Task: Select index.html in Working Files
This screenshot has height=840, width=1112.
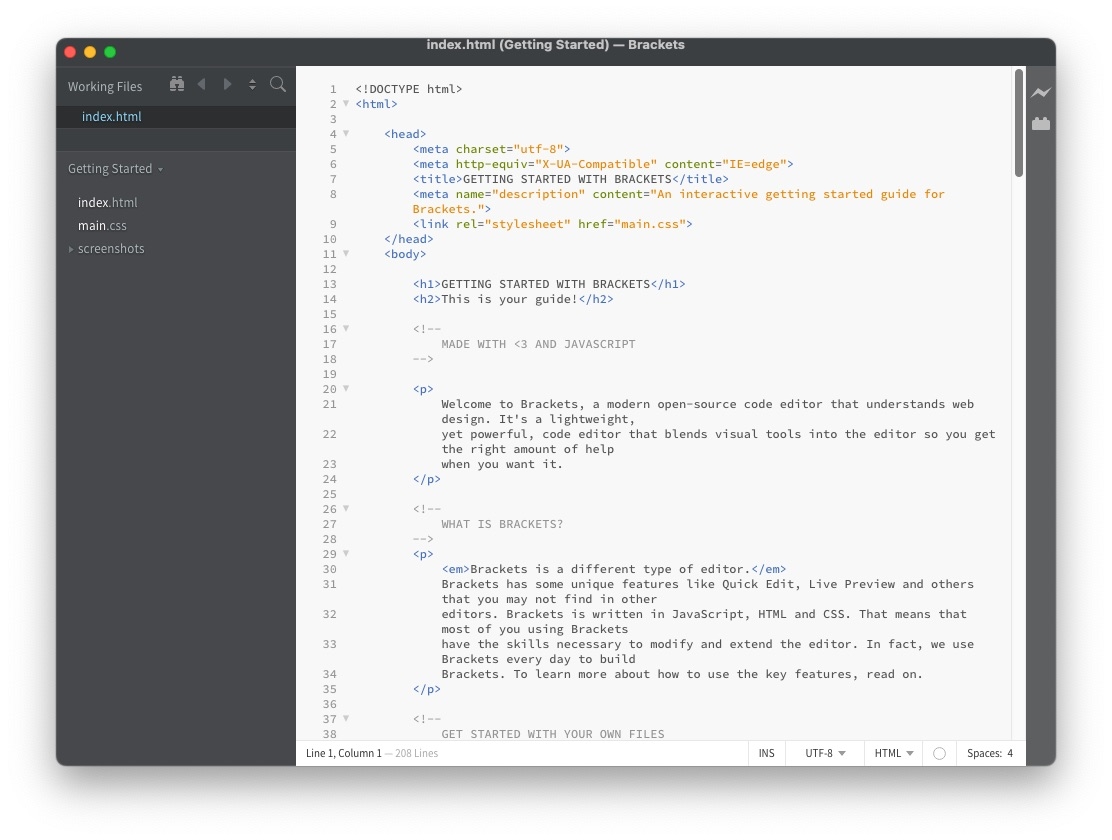Action: (176, 116)
